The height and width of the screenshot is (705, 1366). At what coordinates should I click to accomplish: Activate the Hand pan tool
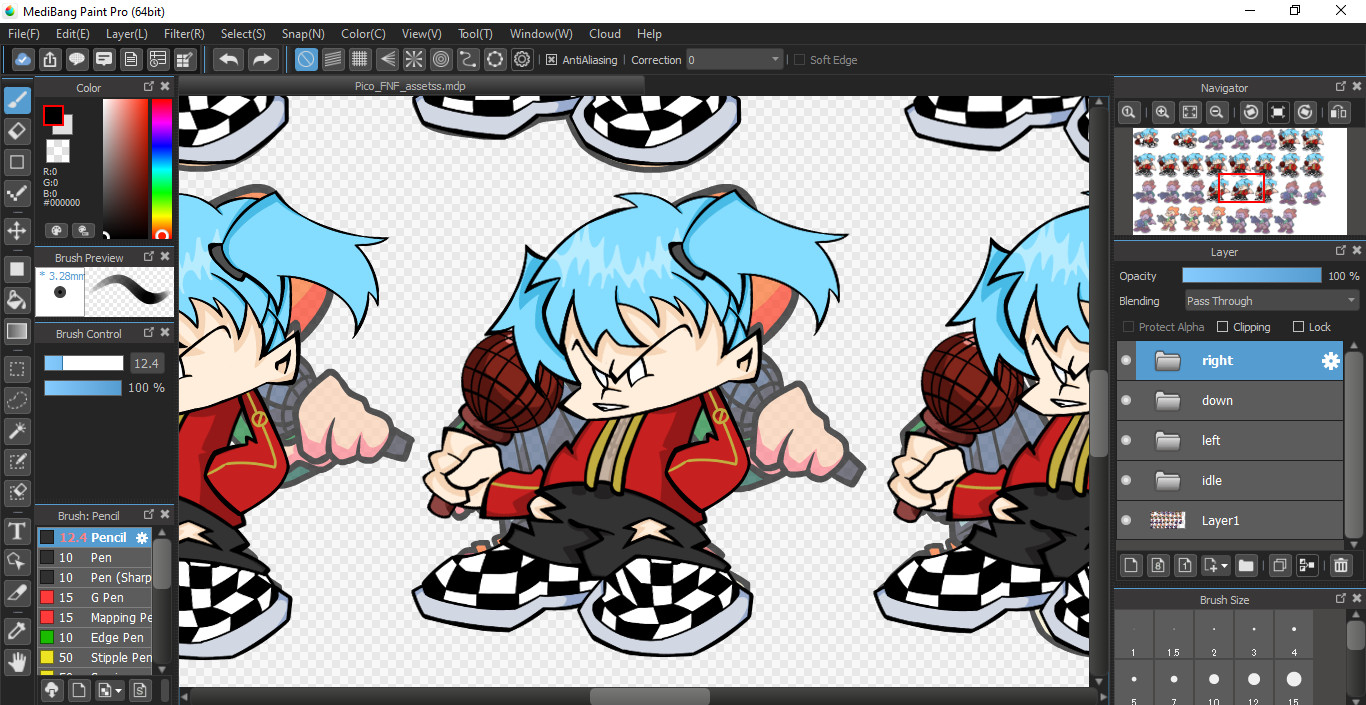pos(17,661)
